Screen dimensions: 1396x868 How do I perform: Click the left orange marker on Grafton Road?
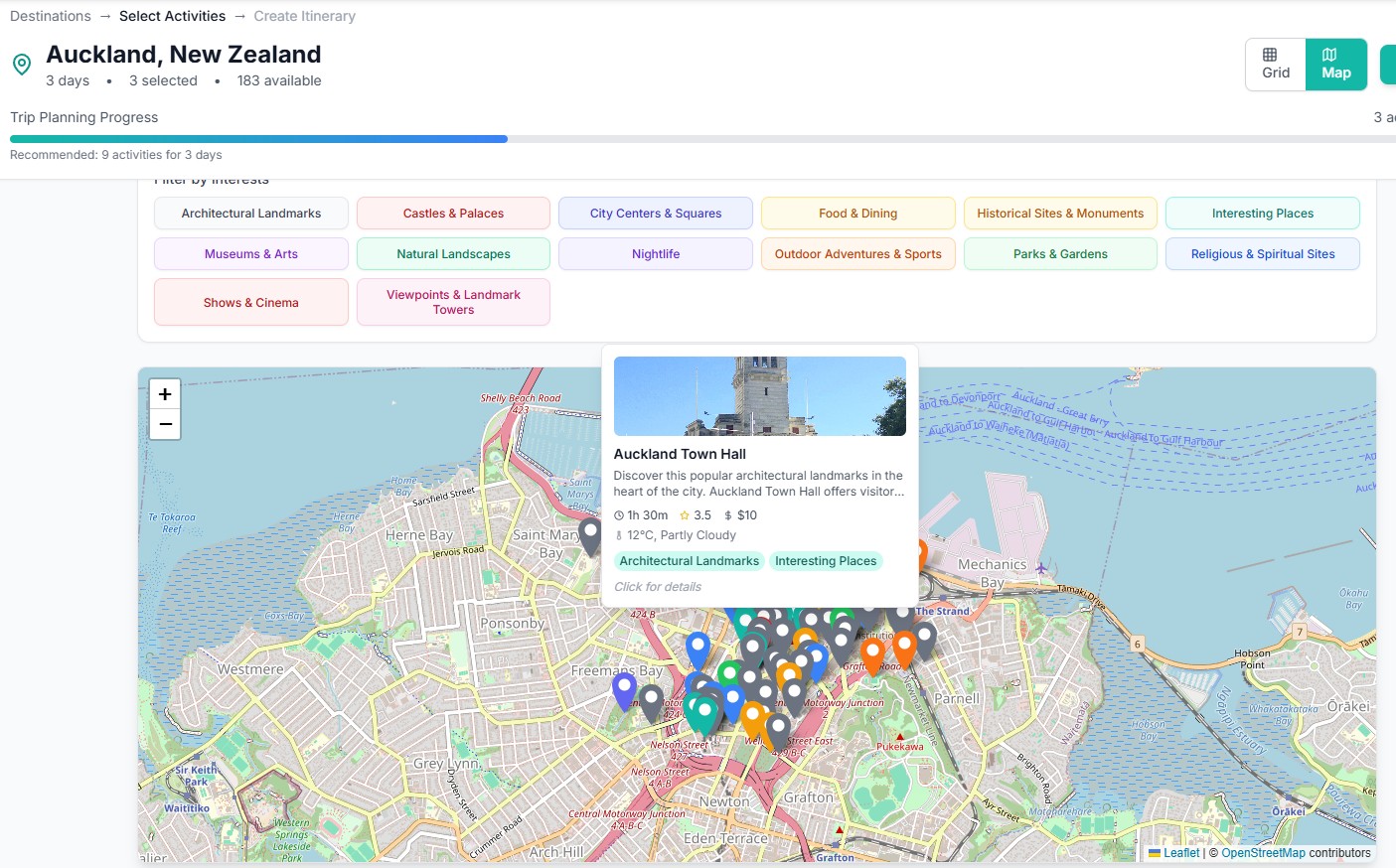[x=872, y=656]
